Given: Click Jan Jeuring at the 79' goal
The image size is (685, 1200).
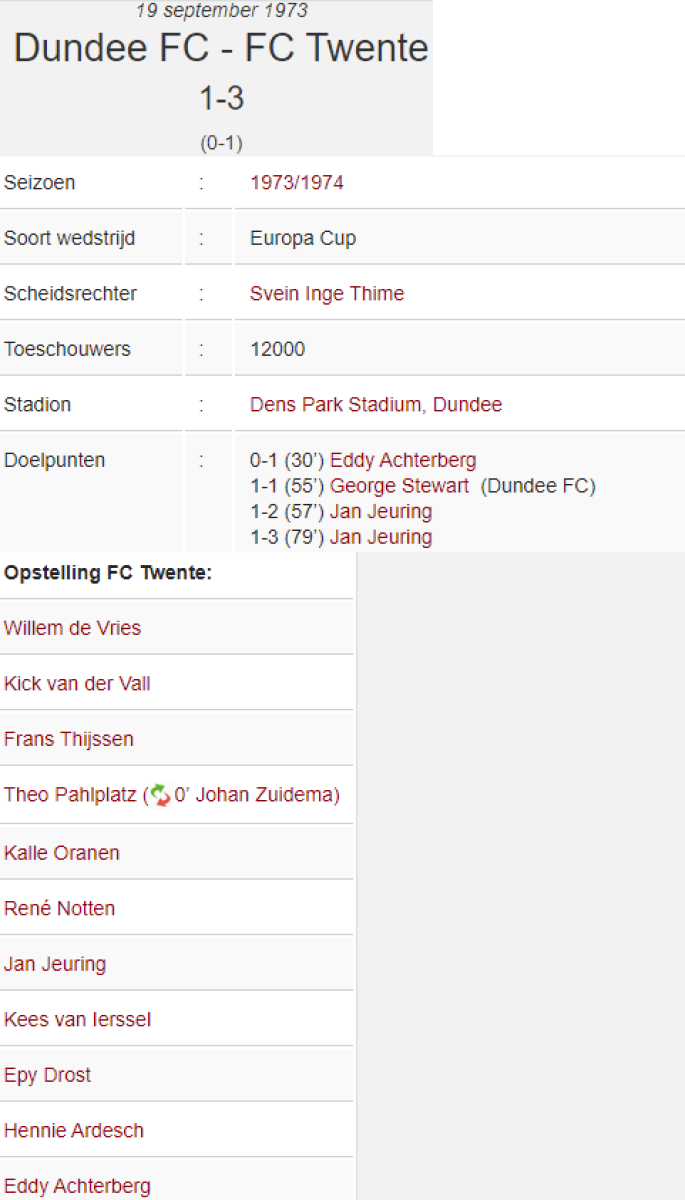Looking at the screenshot, I should (x=381, y=537).
